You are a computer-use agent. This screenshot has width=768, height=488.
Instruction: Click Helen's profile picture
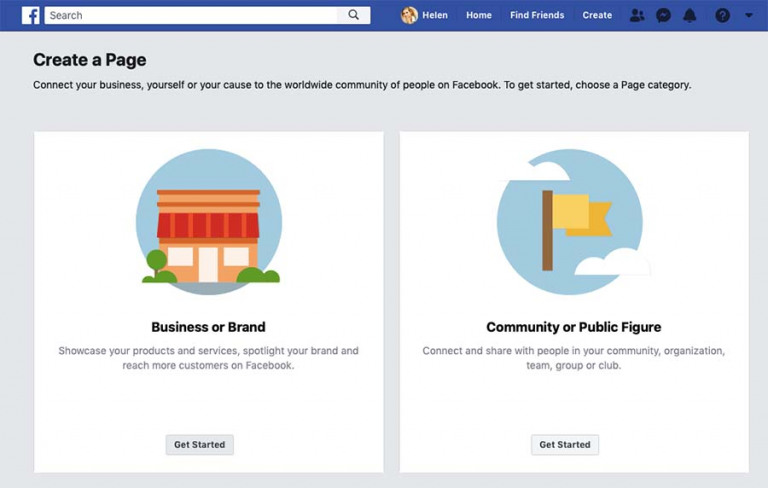coord(409,15)
